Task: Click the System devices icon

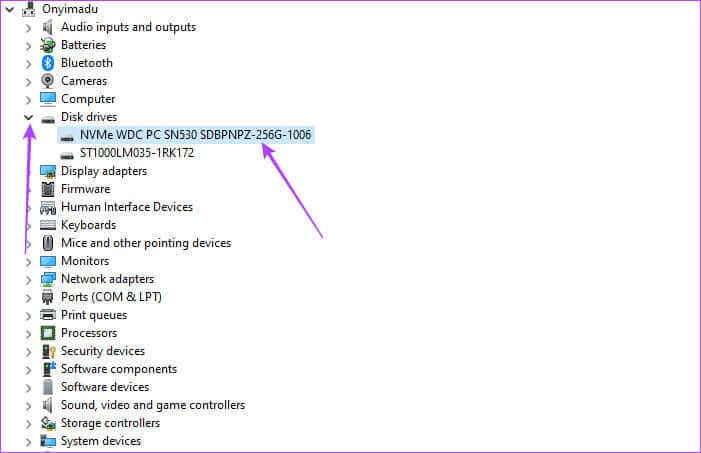Action: click(x=48, y=441)
